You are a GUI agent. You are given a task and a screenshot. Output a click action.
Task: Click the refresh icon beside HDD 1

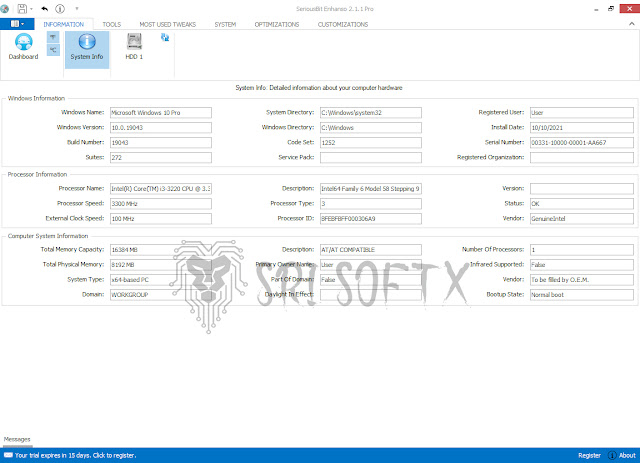coord(165,38)
